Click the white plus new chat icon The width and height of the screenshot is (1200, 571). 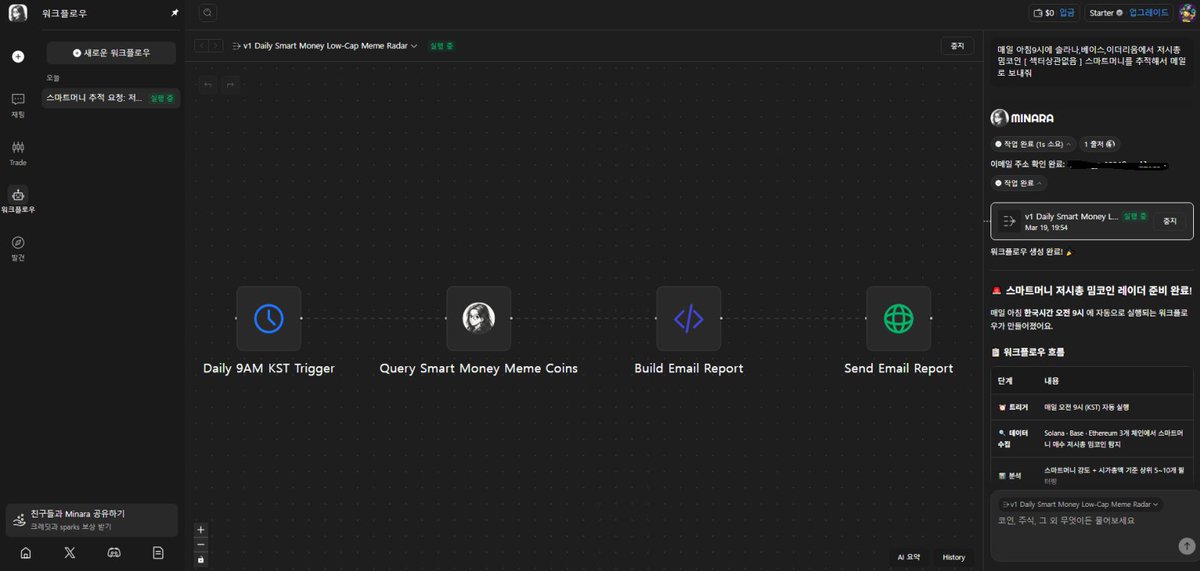pos(18,56)
